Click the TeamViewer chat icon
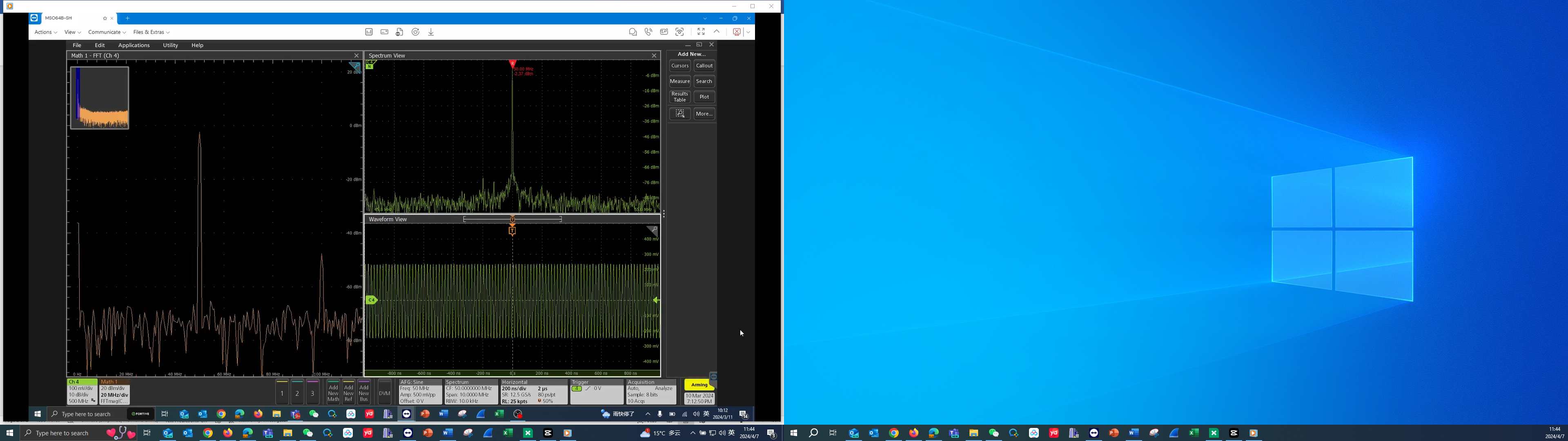 pyautogui.click(x=633, y=32)
